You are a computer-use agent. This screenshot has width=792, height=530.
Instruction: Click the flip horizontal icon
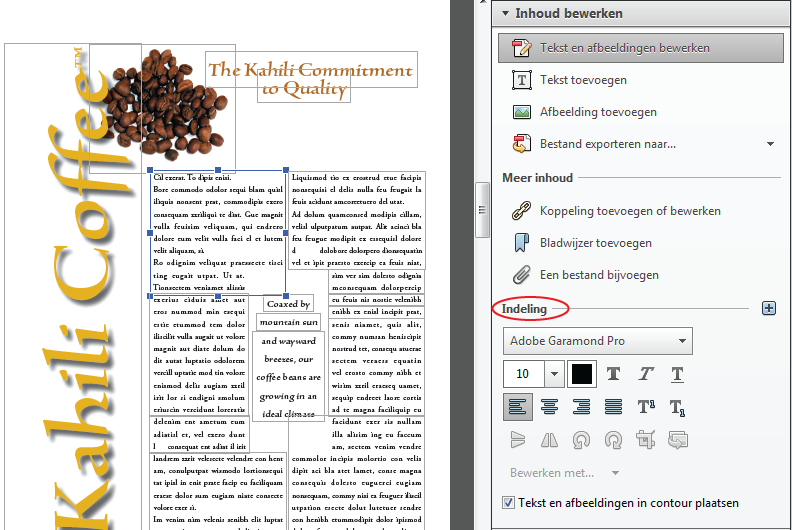point(550,440)
